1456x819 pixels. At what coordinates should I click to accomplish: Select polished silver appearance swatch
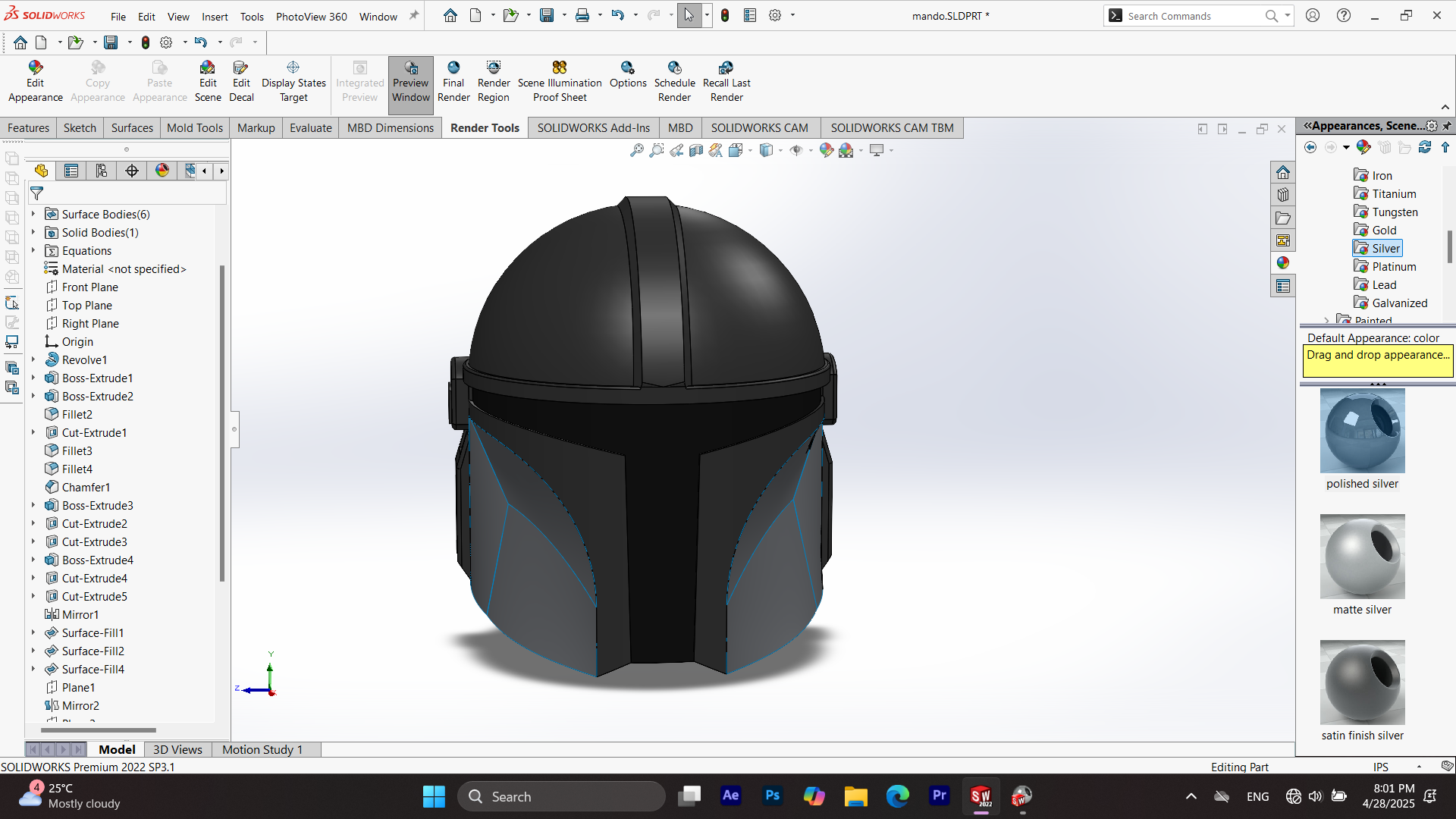tap(1362, 431)
